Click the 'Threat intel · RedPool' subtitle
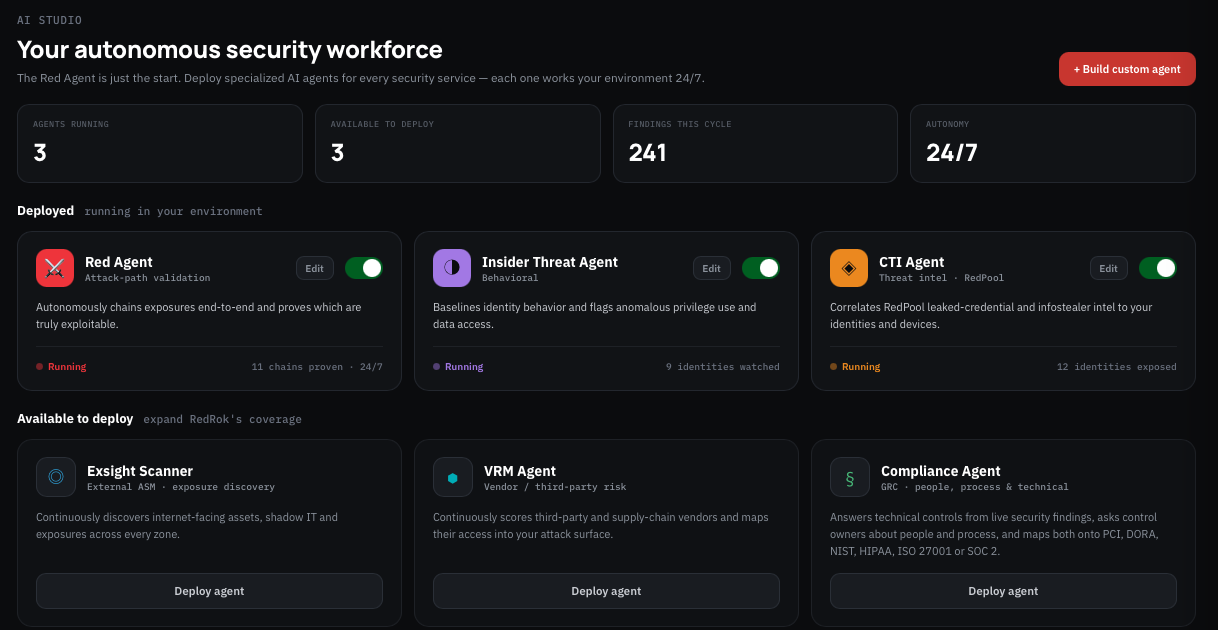Image resolution: width=1218 pixels, height=630 pixels. tap(941, 278)
